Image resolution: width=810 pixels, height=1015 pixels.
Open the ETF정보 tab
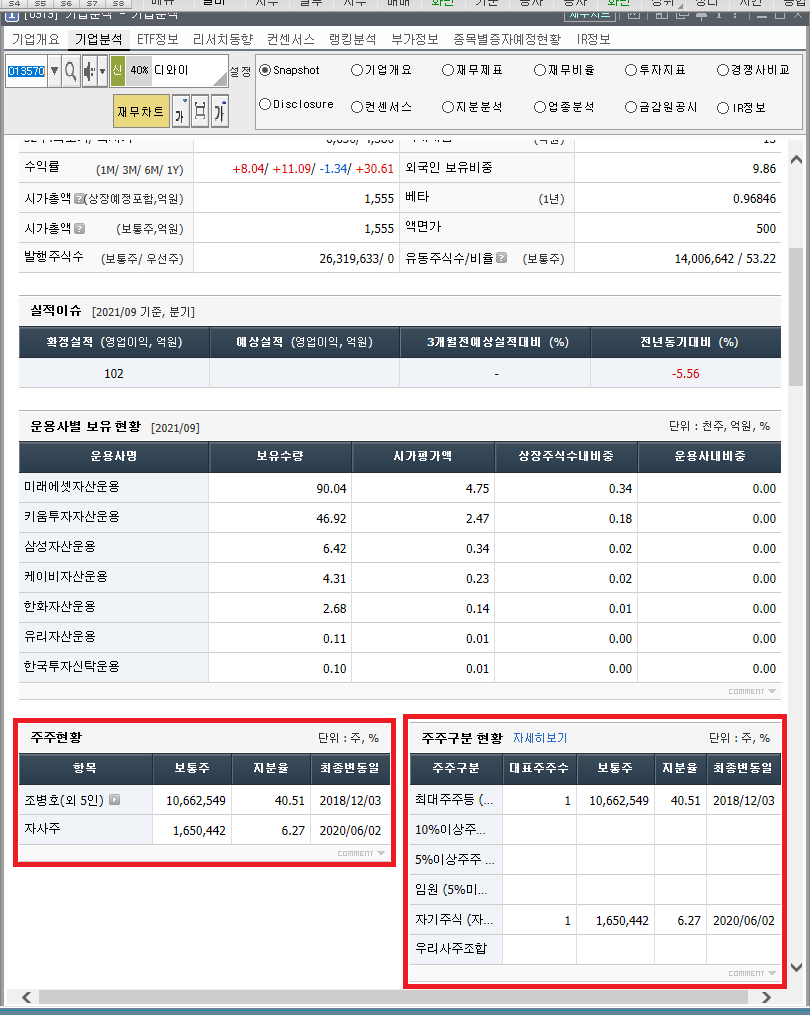[x=157, y=39]
